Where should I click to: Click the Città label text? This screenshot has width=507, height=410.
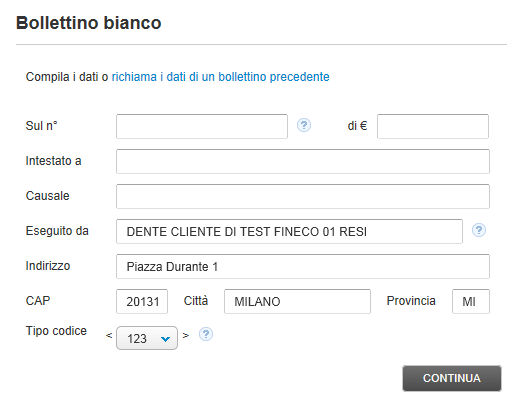(x=196, y=301)
